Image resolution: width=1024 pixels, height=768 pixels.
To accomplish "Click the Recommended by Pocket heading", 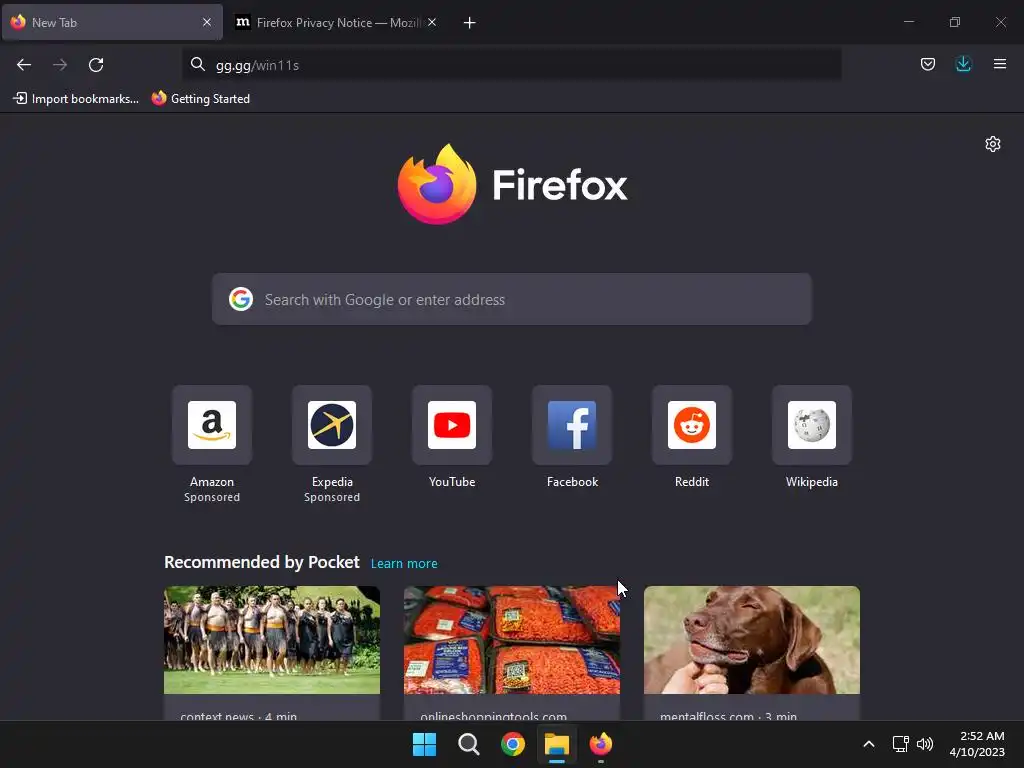I will [261, 562].
